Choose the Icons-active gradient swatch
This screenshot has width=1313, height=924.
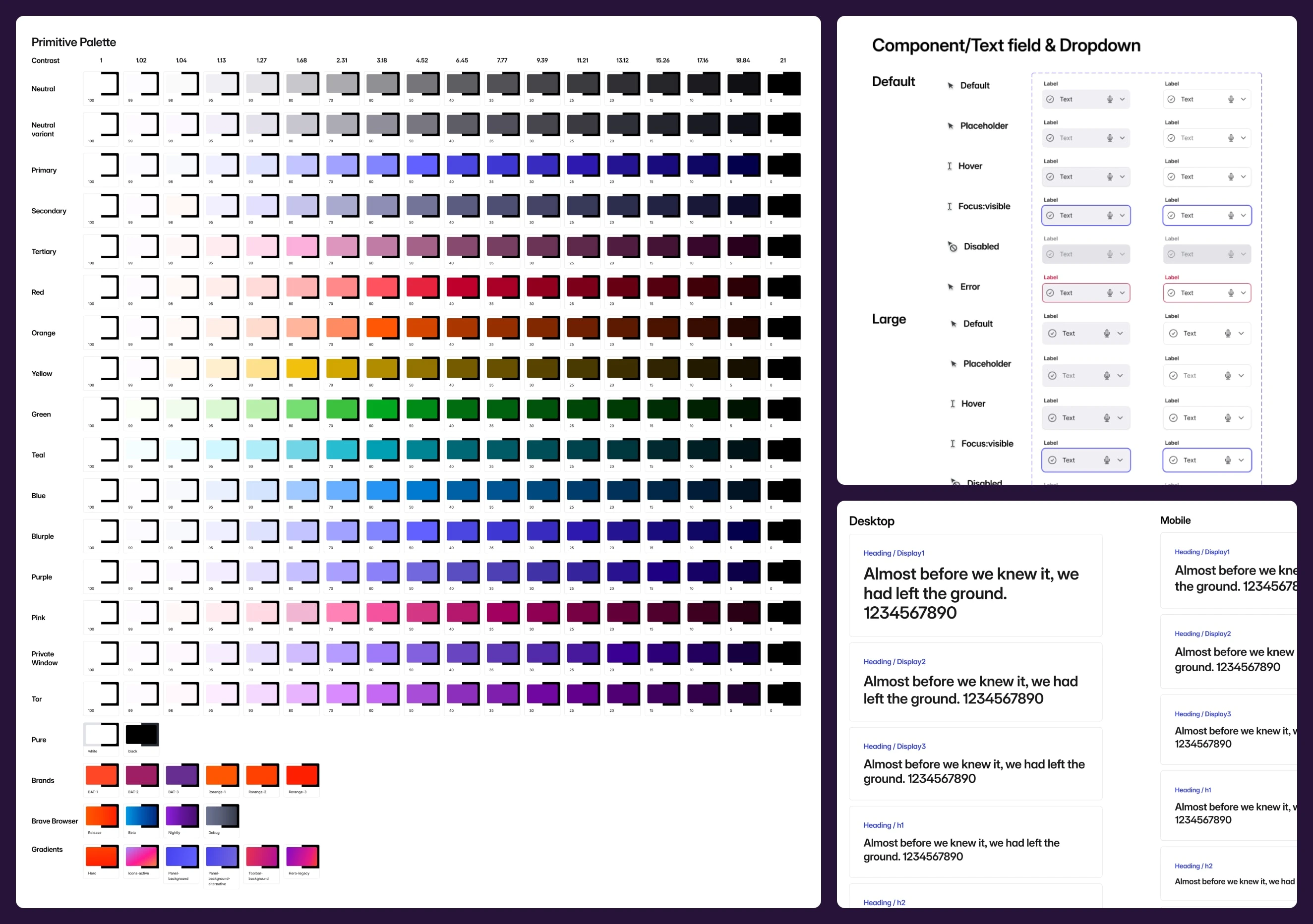point(141,857)
